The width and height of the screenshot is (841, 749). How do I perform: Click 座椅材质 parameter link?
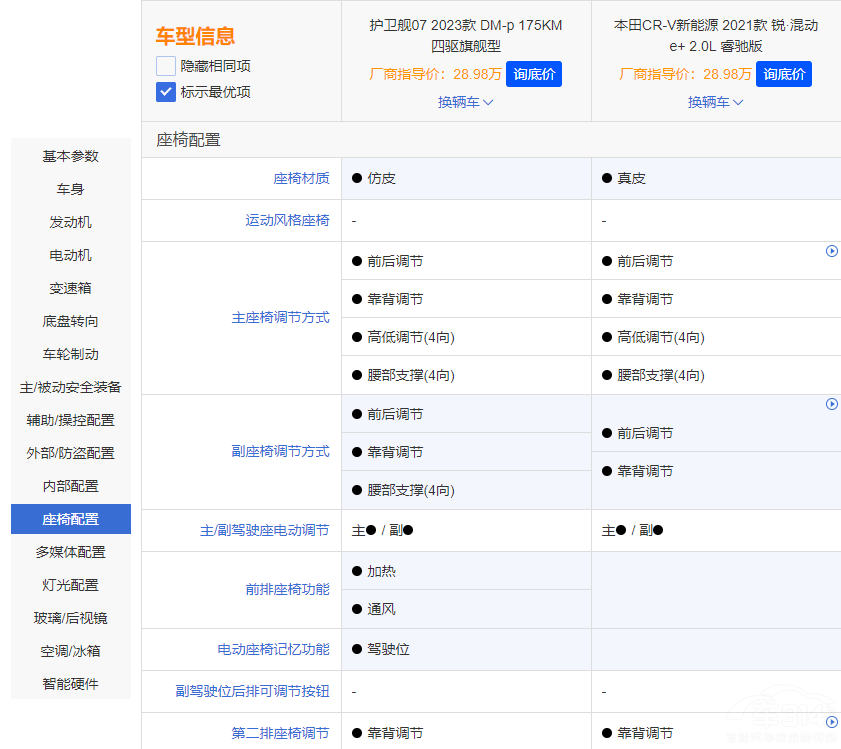coord(301,178)
